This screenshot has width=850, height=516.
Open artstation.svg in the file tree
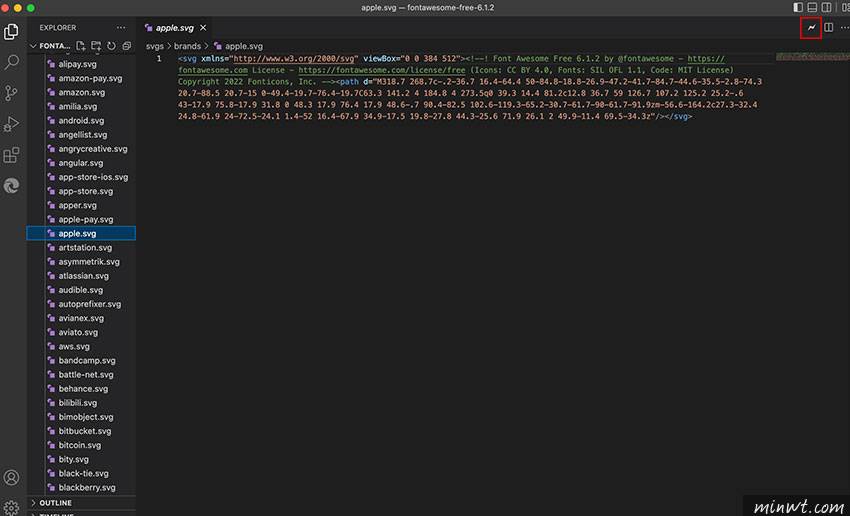pos(85,247)
